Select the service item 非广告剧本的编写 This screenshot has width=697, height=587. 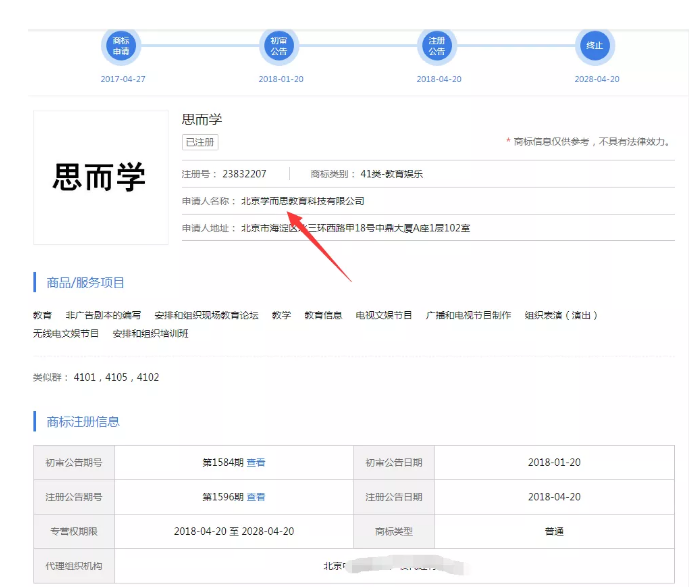click(103, 315)
